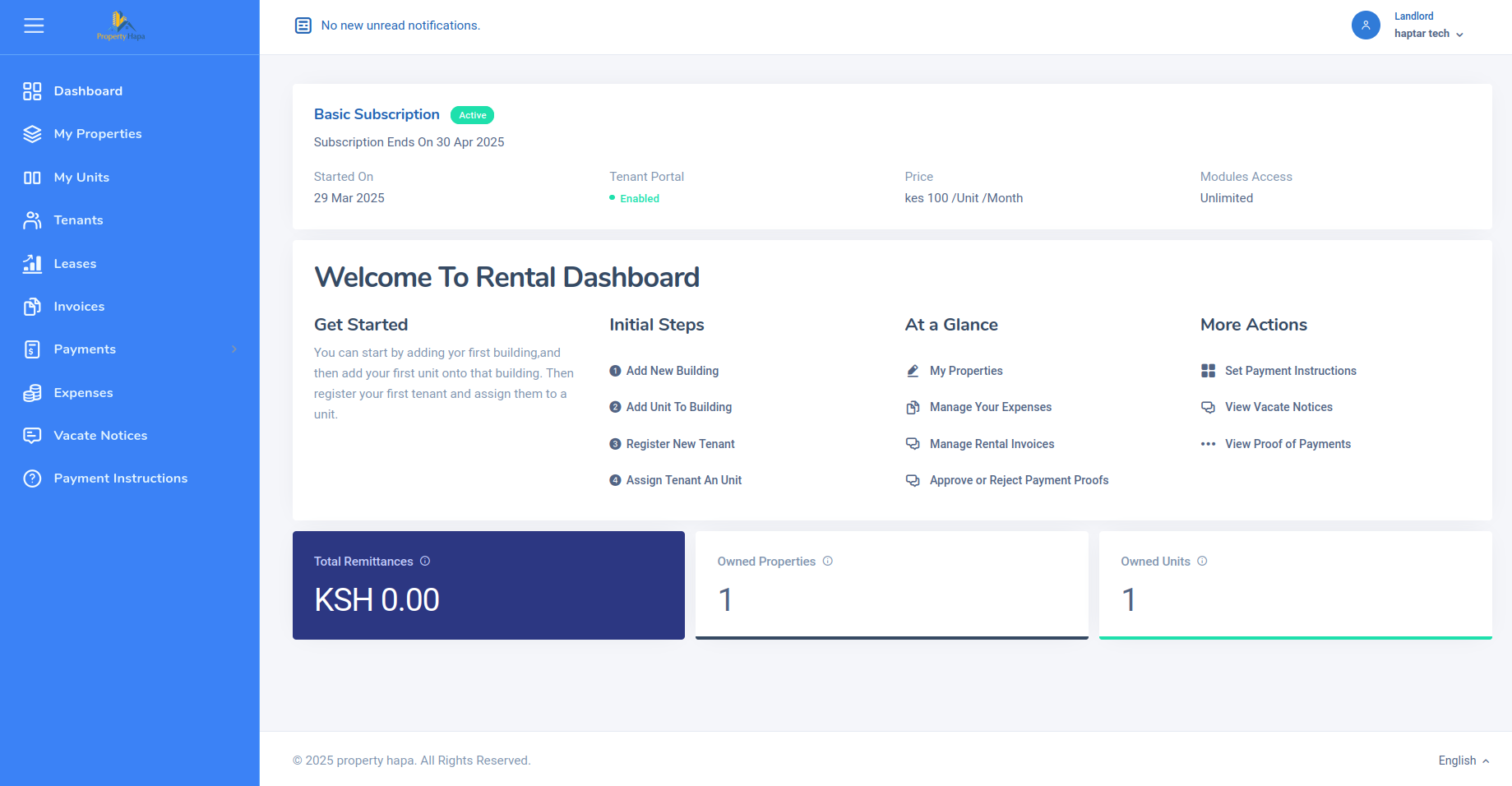Click the pencil icon beside My Properties
This screenshot has width=1512, height=786.
pos(913,371)
